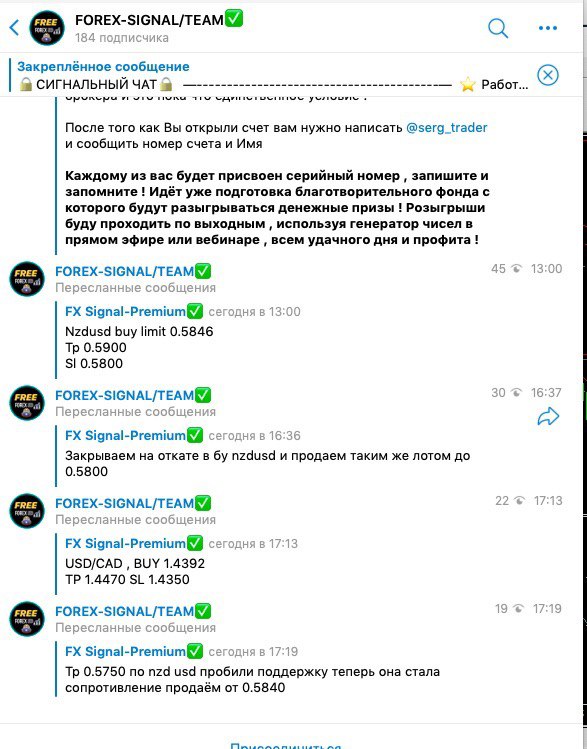Go back using the left chevron arrow

tap(14, 27)
